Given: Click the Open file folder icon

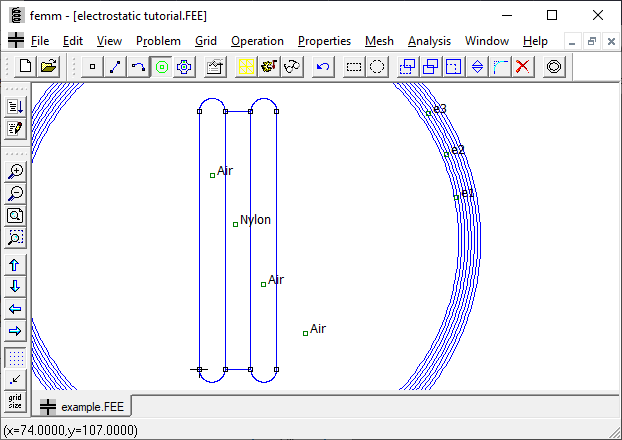Looking at the screenshot, I should pyautogui.click(x=48, y=67).
